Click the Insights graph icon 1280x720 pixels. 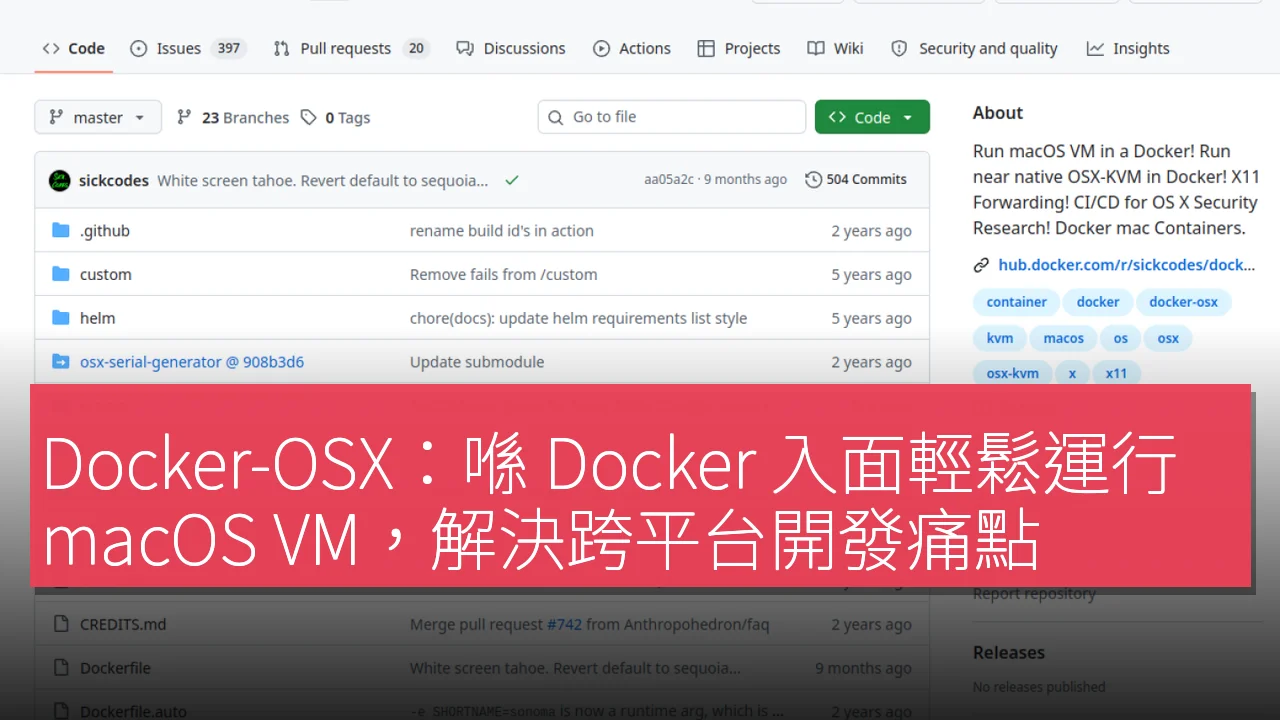click(x=1095, y=48)
